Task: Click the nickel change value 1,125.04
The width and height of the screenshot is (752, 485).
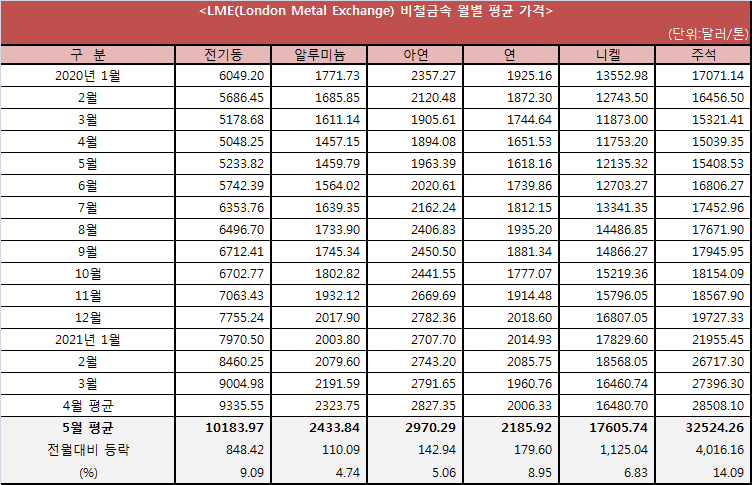Action: pos(622,450)
